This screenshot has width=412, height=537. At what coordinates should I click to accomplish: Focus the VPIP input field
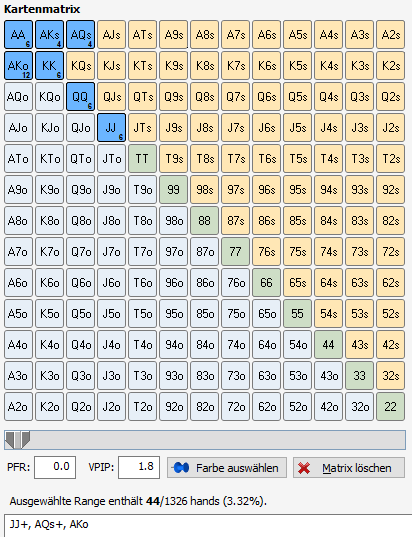(139, 467)
